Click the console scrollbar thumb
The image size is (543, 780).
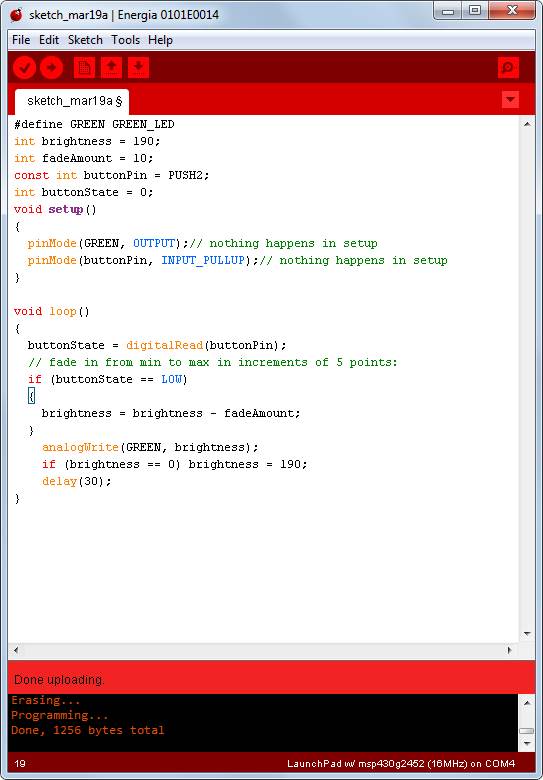point(527,731)
